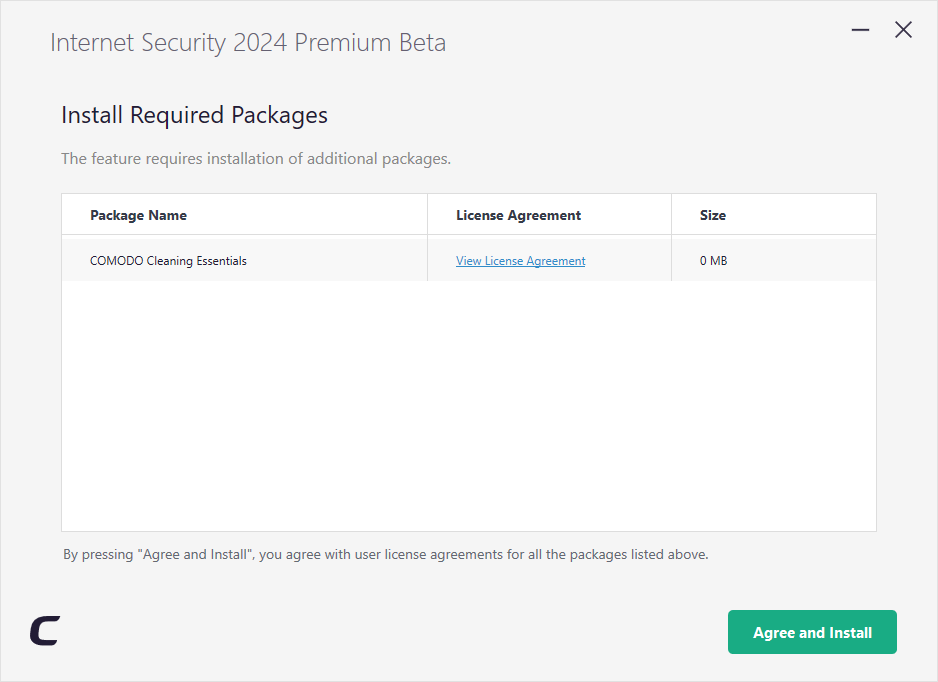Close the Install Required Packages dialog
Screen dimensions: 938x682
coord(903,30)
